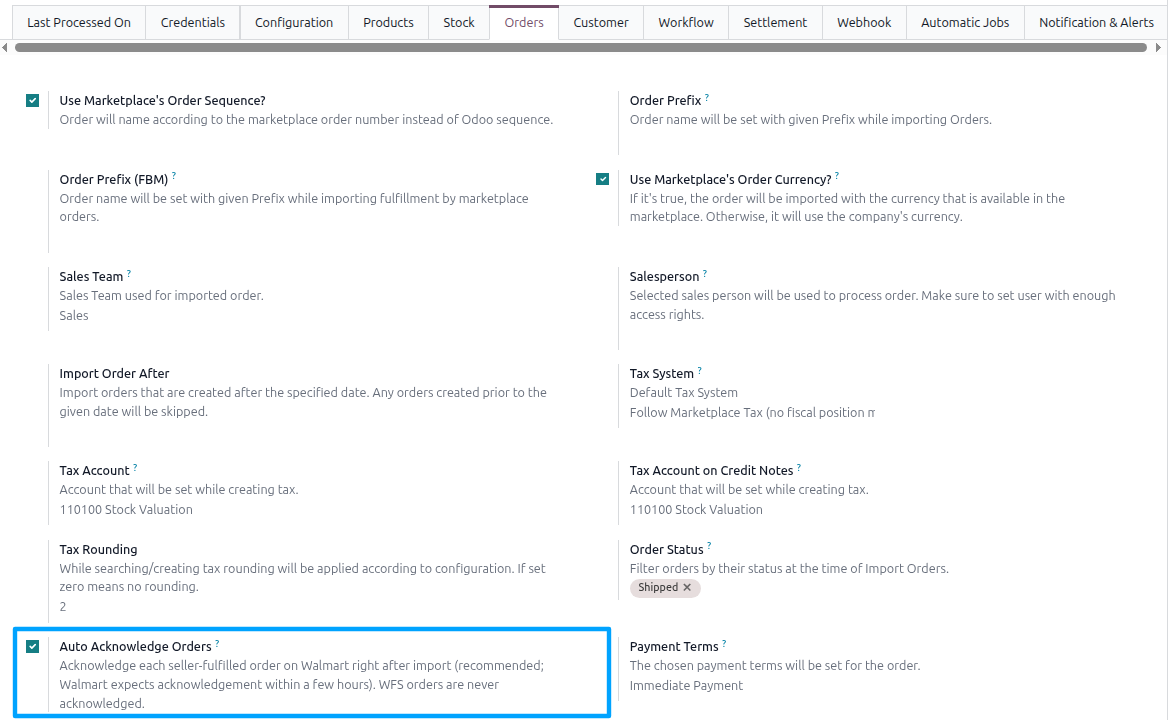This screenshot has width=1168, height=720.
Task: Show help icon beside Tax System
Action: coord(699,370)
